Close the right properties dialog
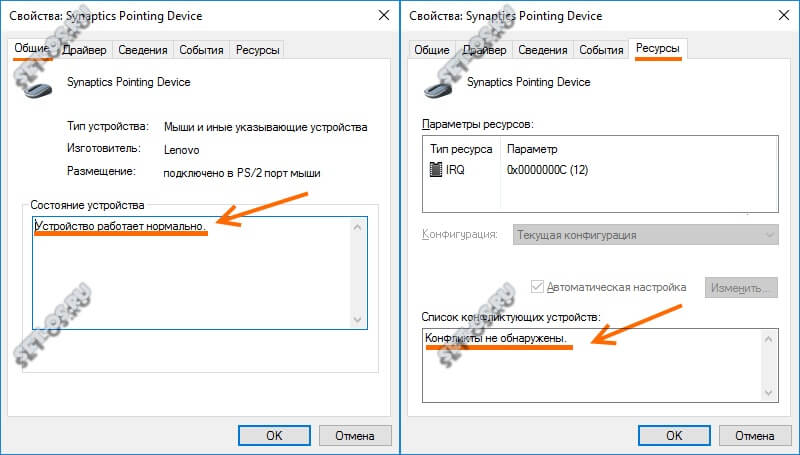This screenshot has height=455, width=800. click(x=783, y=15)
